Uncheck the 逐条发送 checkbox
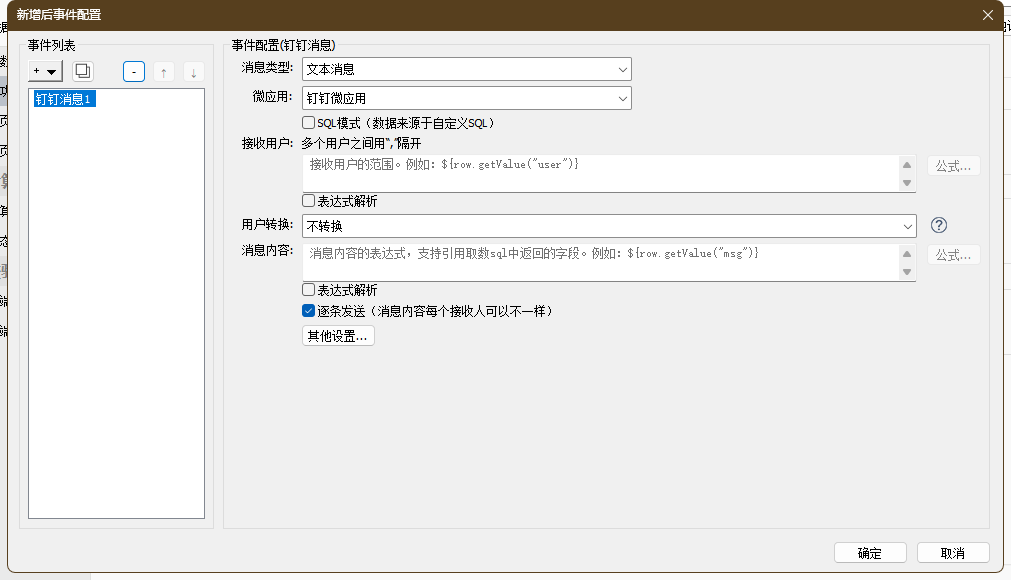The width and height of the screenshot is (1011, 580). [x=309, y=311]
